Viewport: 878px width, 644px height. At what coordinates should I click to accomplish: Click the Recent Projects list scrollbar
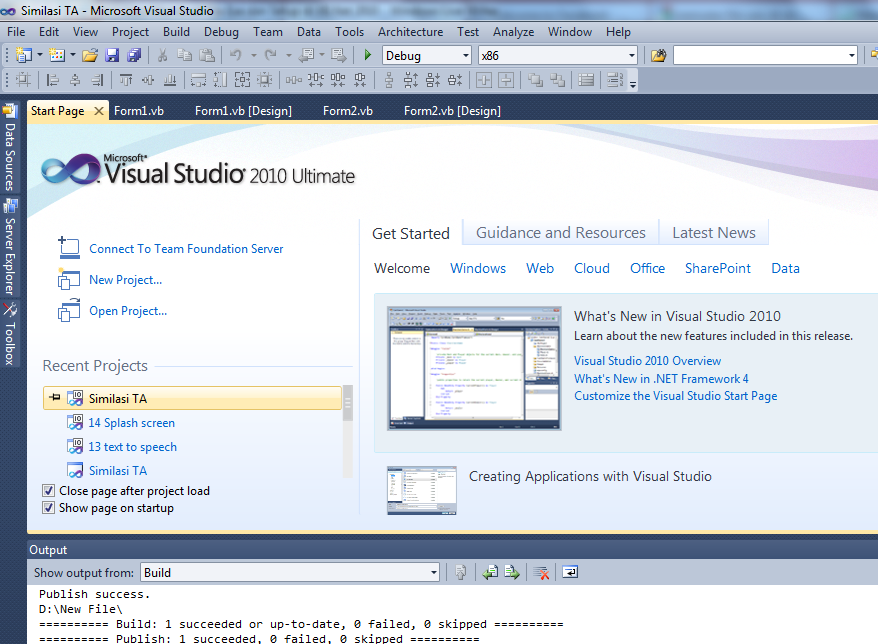coord(348,431)
